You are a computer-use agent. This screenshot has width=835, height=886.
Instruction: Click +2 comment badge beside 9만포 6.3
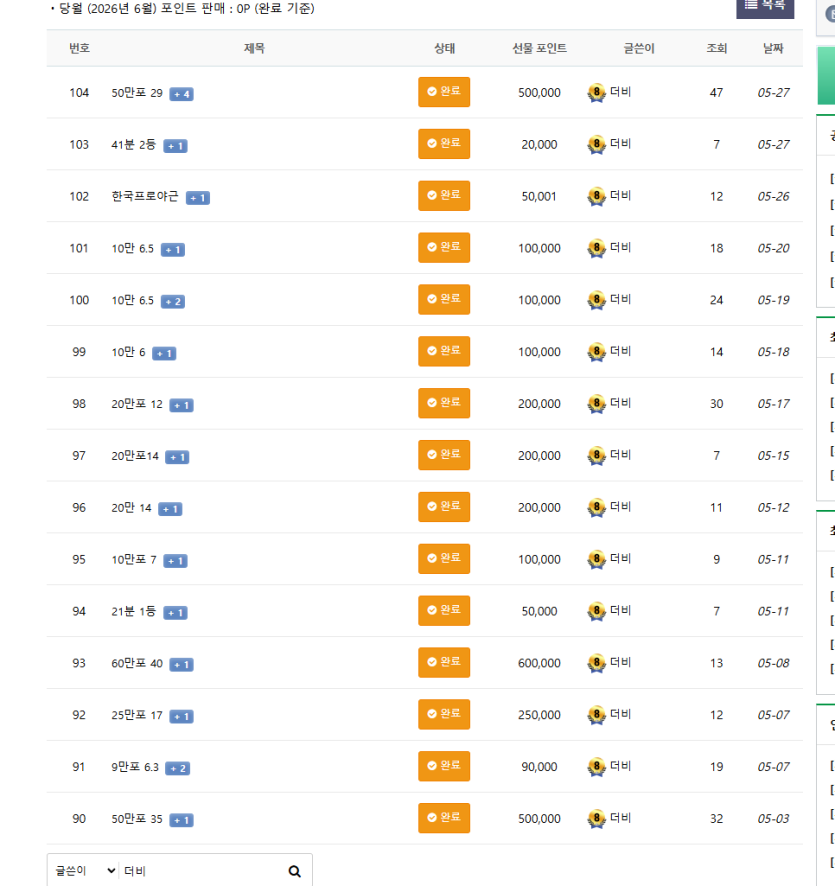[x=177, y=768]
